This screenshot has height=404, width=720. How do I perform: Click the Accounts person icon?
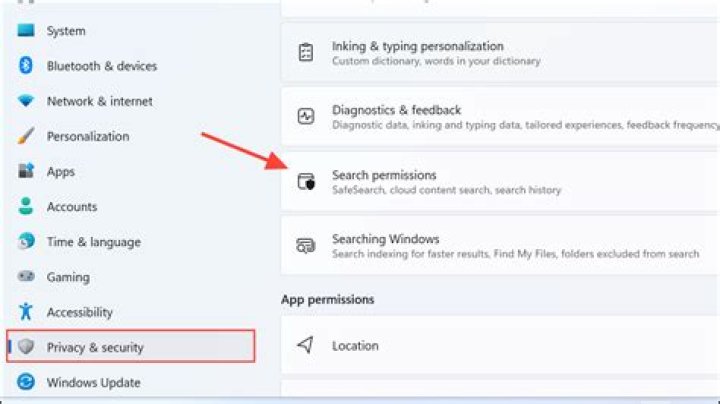point(26,206)
